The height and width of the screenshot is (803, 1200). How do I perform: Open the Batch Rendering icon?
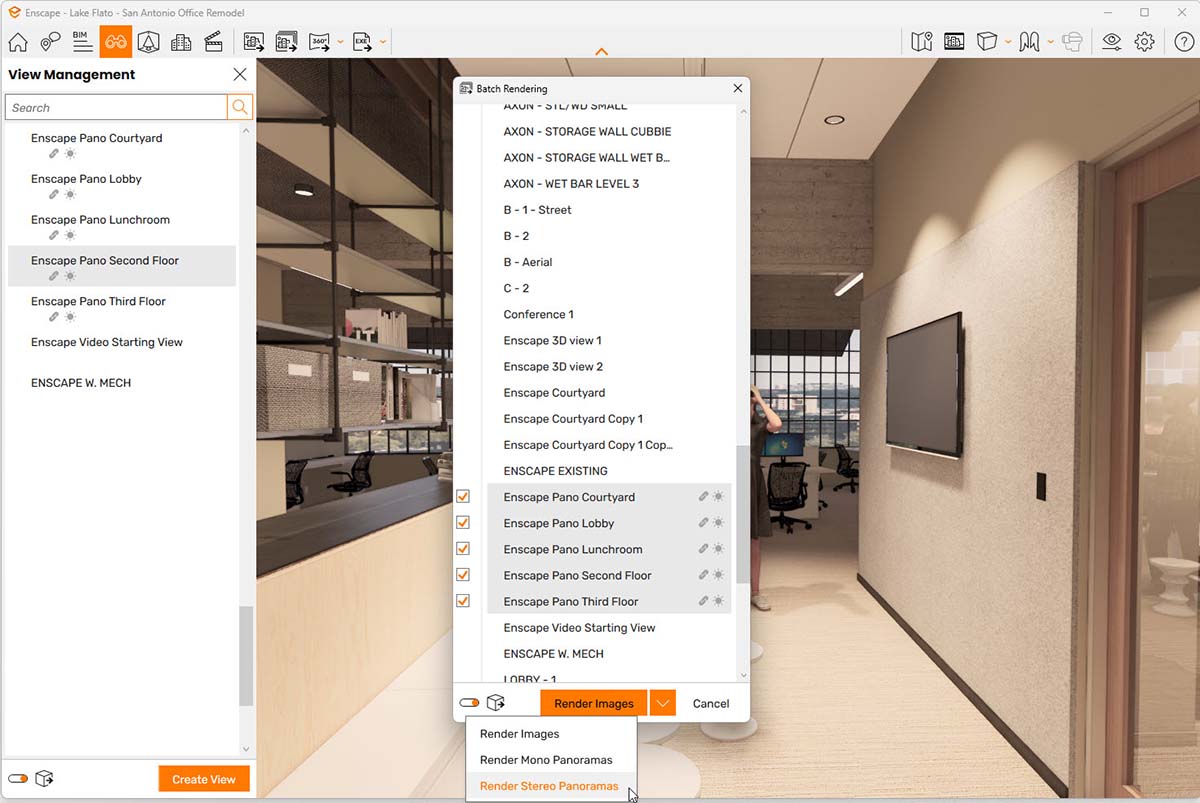point(287,41)
